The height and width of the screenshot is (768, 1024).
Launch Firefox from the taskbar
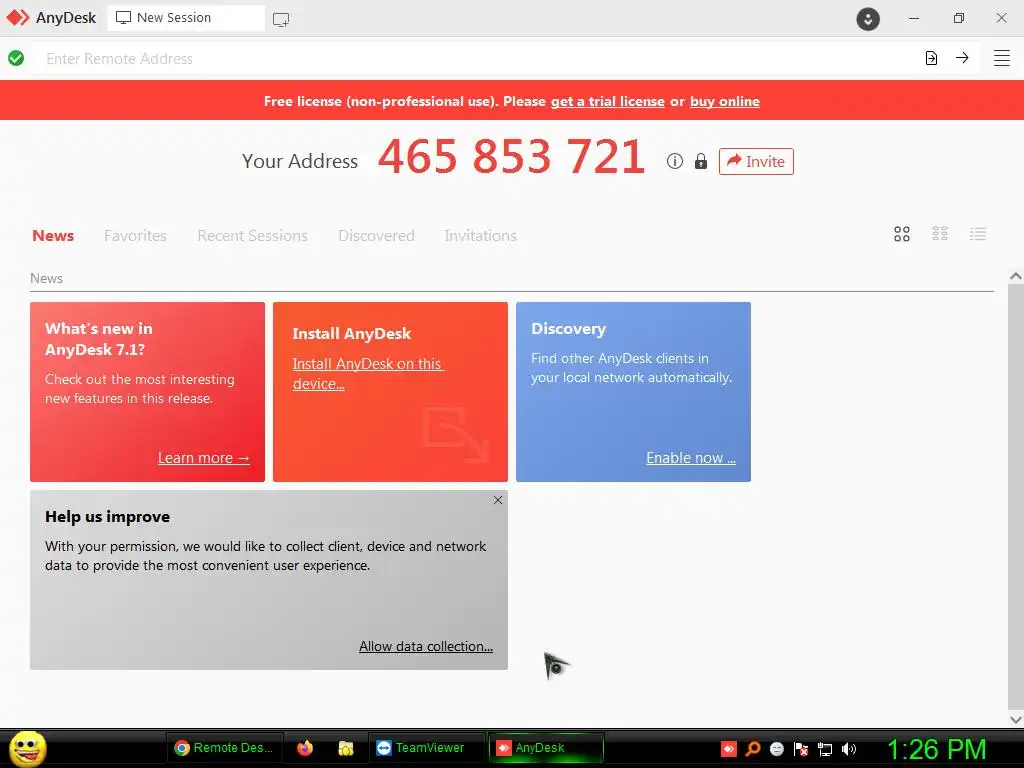(x=305, y=748)
